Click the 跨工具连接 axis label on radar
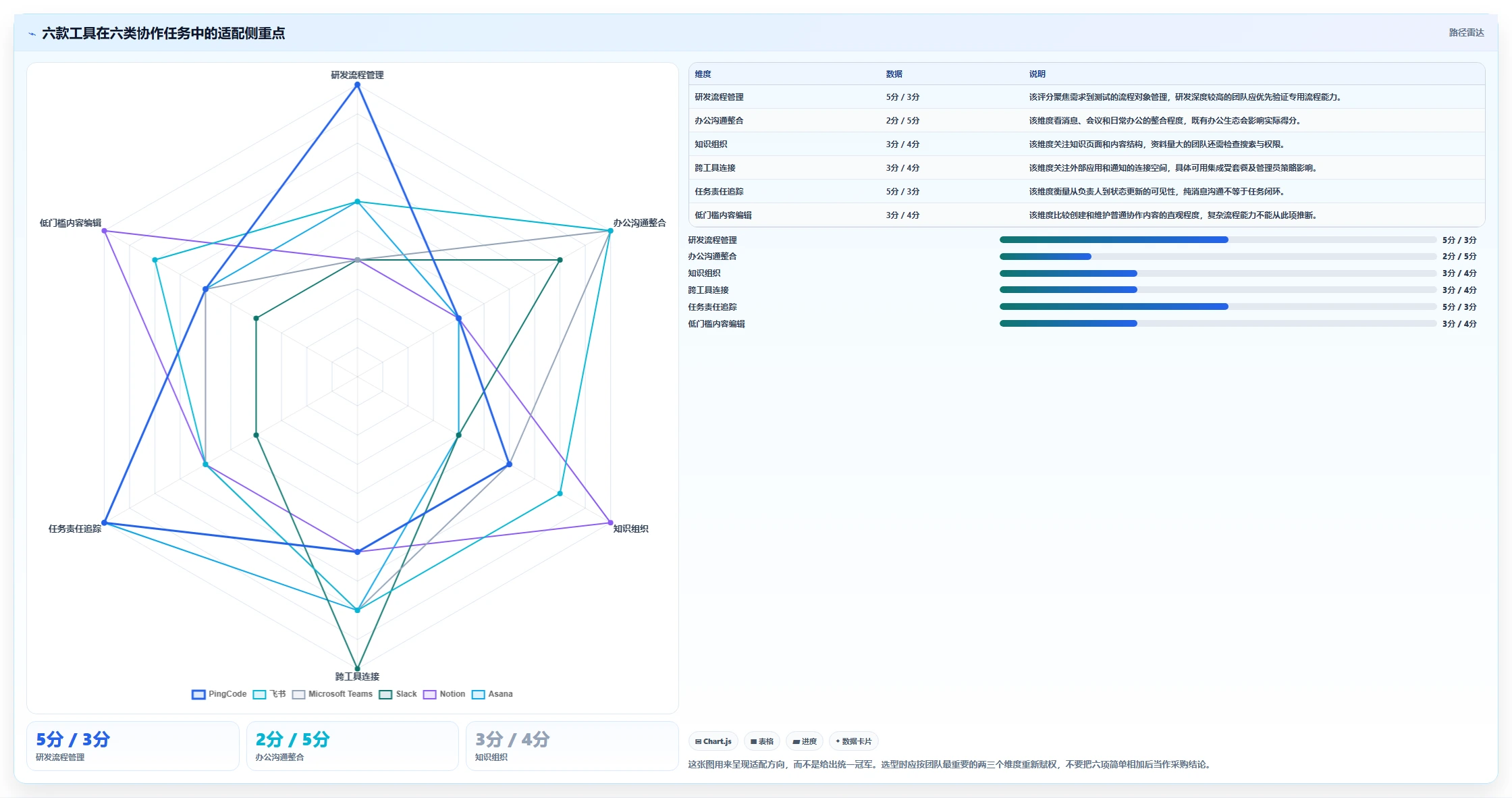This screenshot has height=798, width=1512. (357, 676)
